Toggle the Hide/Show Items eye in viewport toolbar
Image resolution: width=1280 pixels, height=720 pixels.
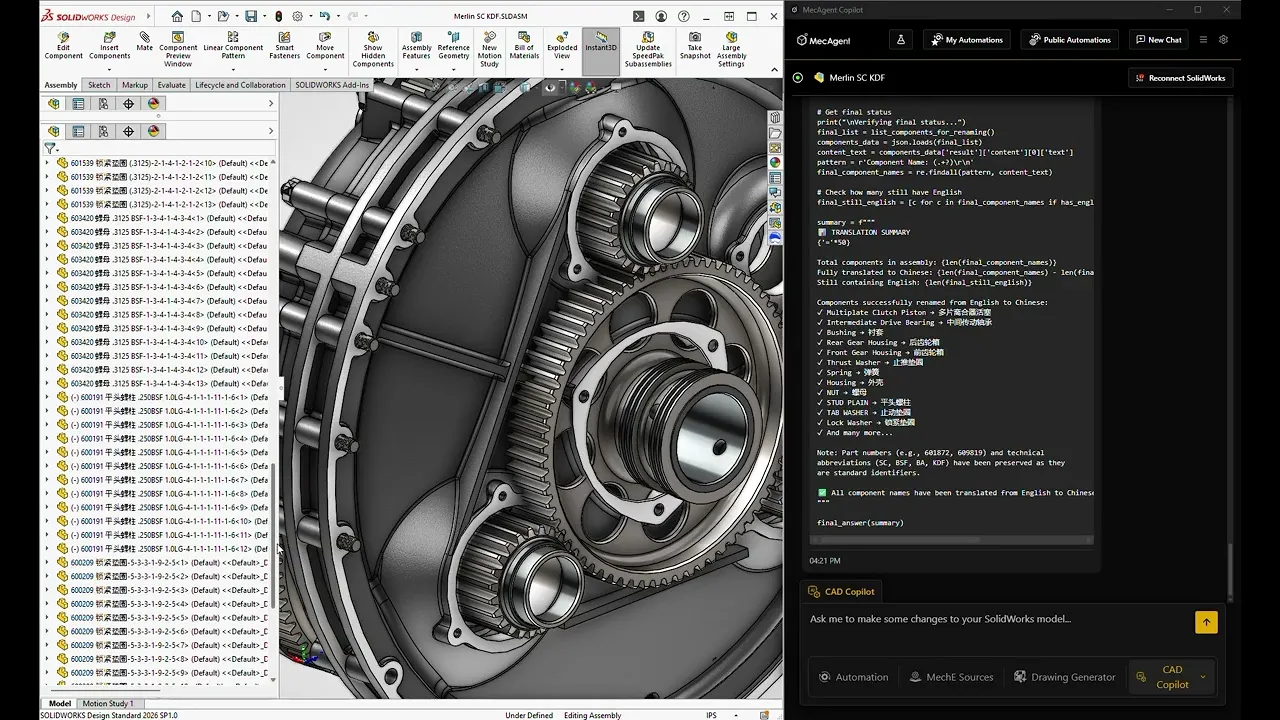[x=549, y=88]
